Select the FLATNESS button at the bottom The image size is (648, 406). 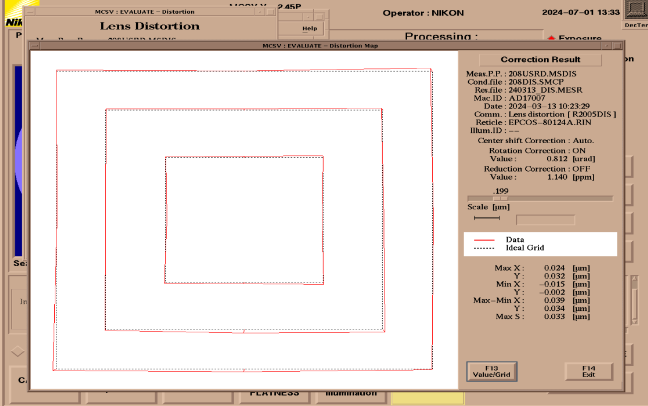click(x=274, y=393)
